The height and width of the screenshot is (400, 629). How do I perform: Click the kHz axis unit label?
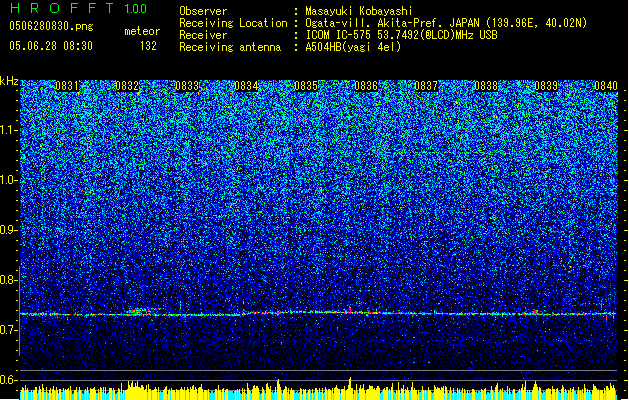click(9, 81)
